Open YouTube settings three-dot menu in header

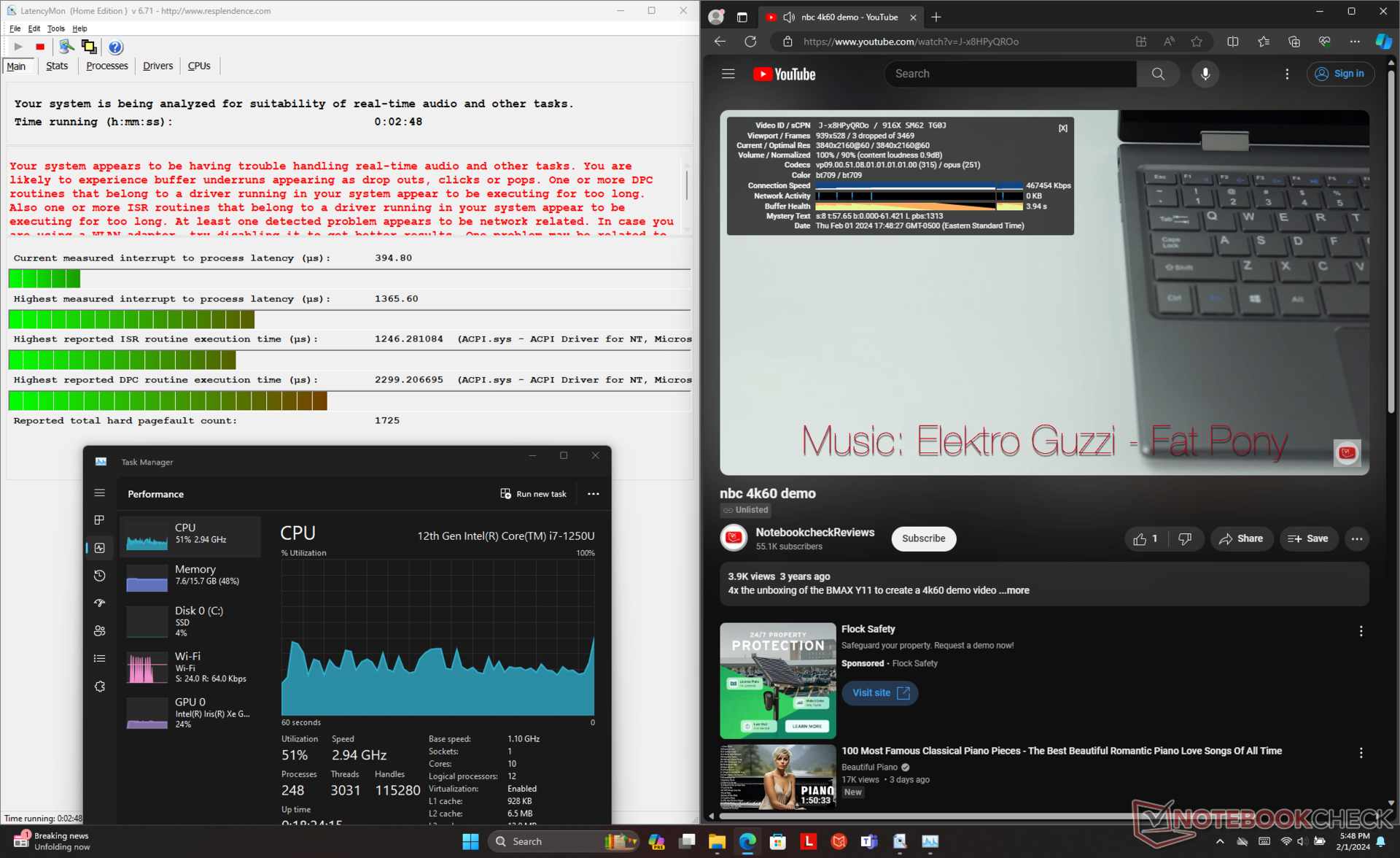[x=1287, y=74]
